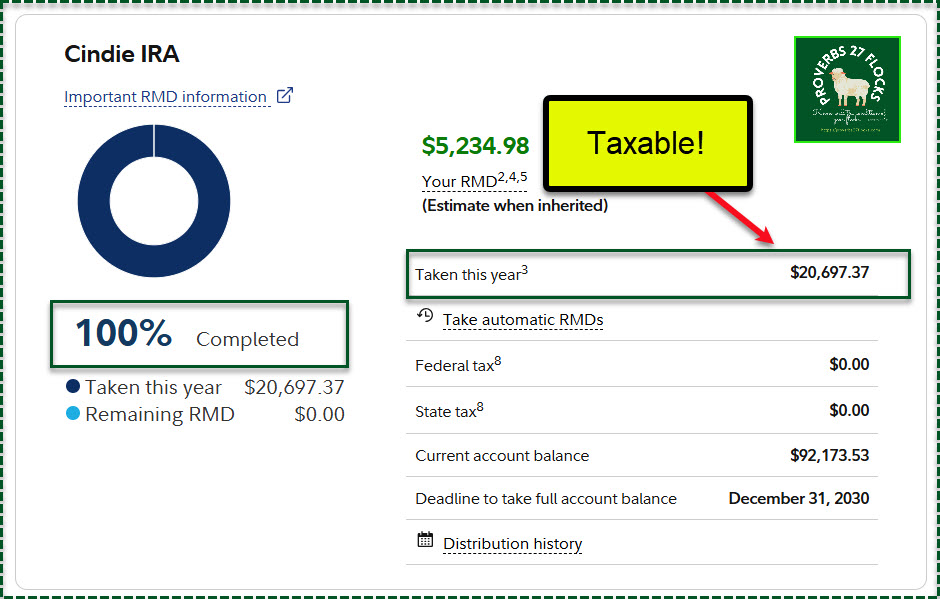This screenshot has height=599, width=940.
Task: Click the donut chart showing RMD progress
Action: point(154,201)
